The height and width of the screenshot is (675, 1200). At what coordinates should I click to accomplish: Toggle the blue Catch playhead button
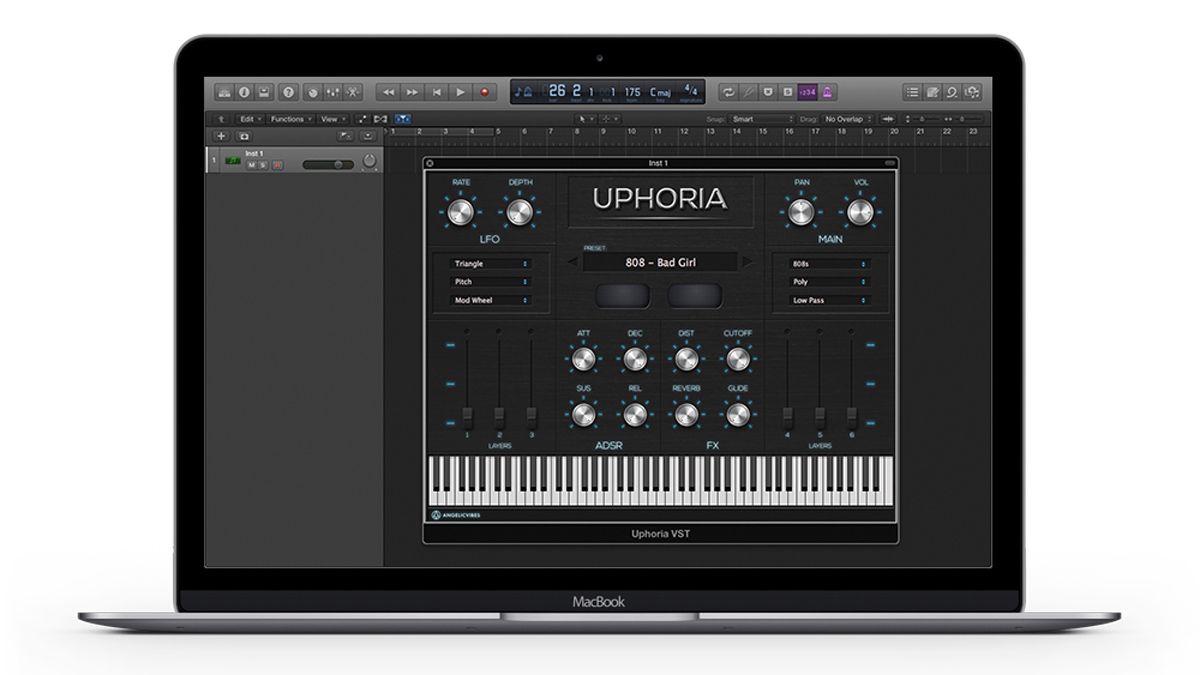[x=403, y=119]
